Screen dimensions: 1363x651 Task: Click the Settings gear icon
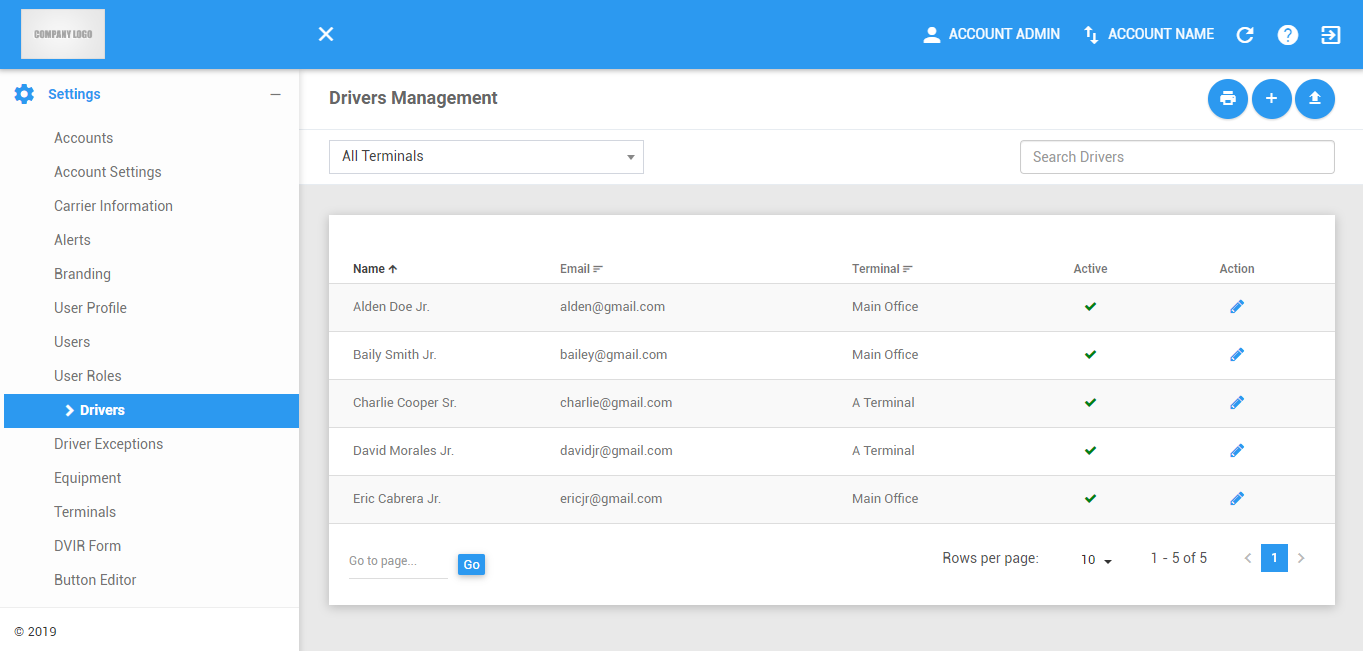click(24, 94)
